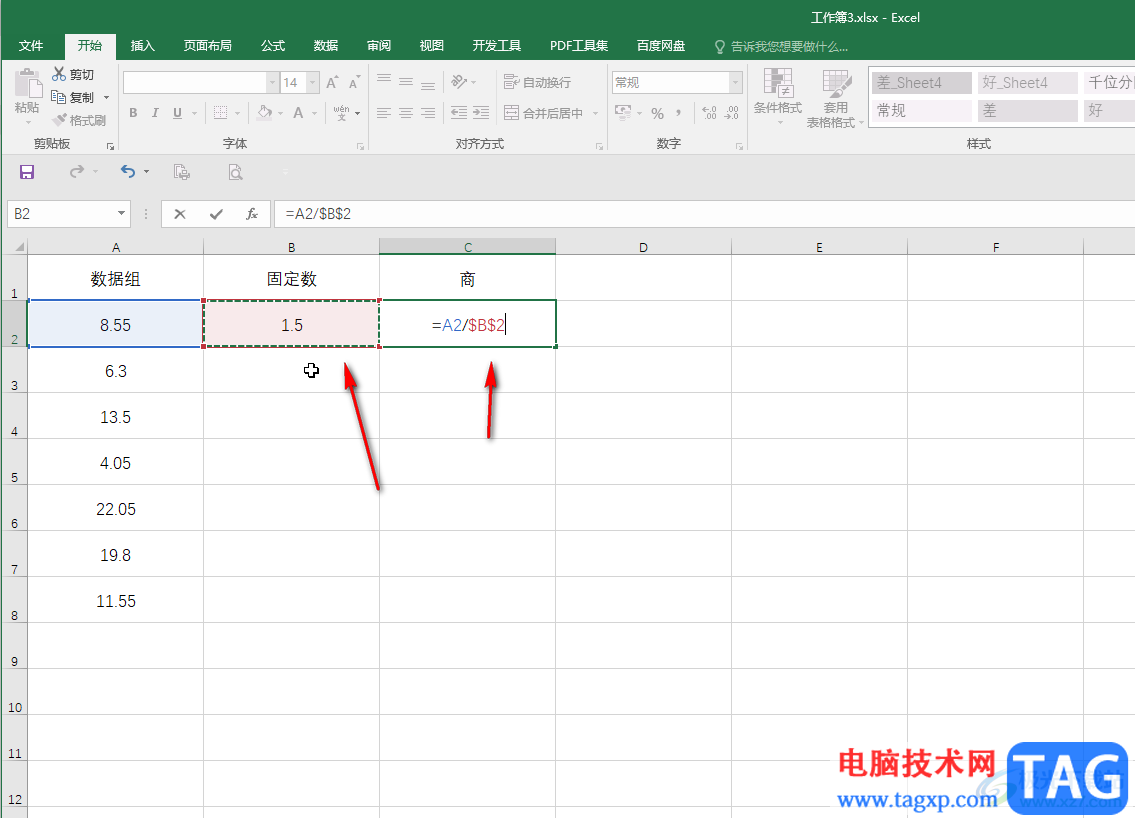
Task: Click the Format Painter brush icon
Action: tap(59, 119)
